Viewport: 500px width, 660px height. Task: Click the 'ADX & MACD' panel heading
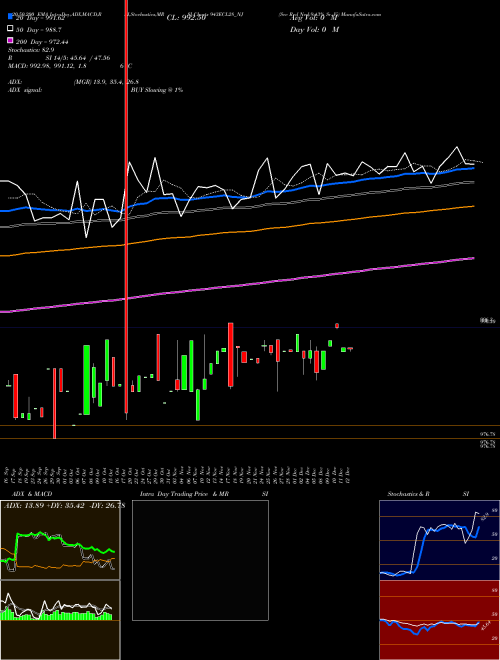[32, 494]
